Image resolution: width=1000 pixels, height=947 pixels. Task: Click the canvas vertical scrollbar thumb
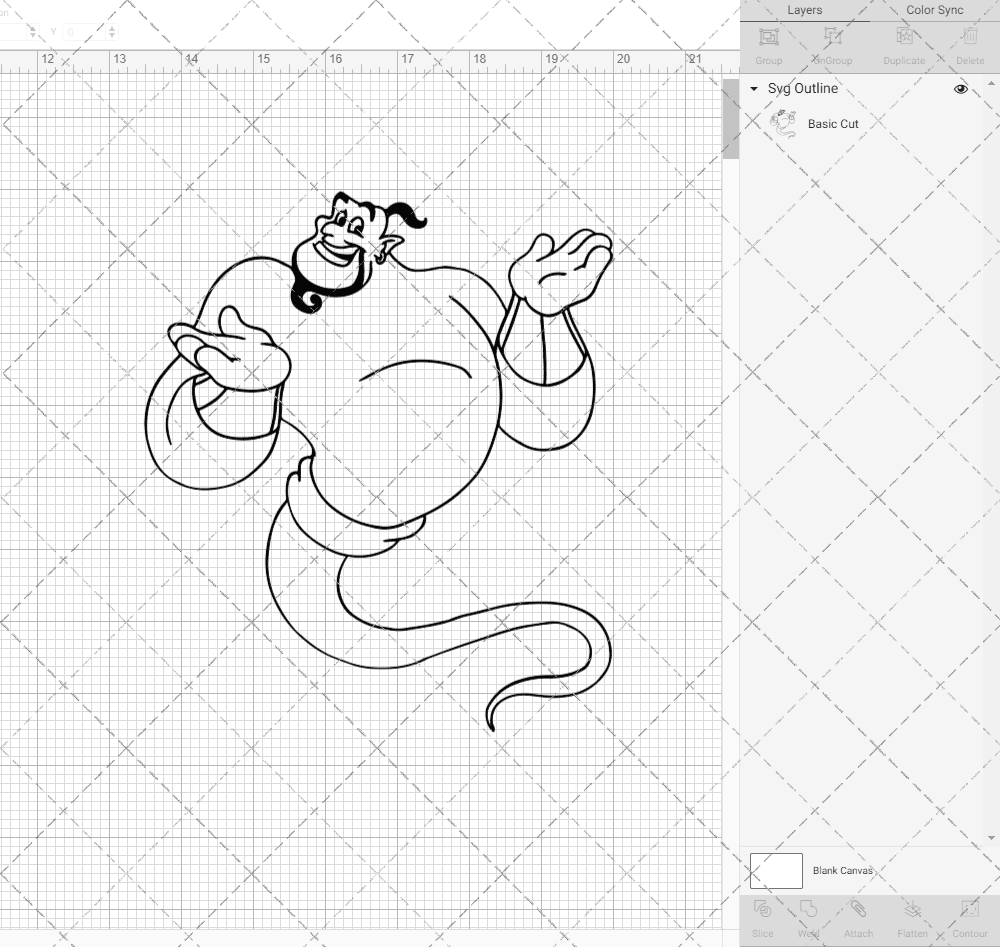pos(730,119)
